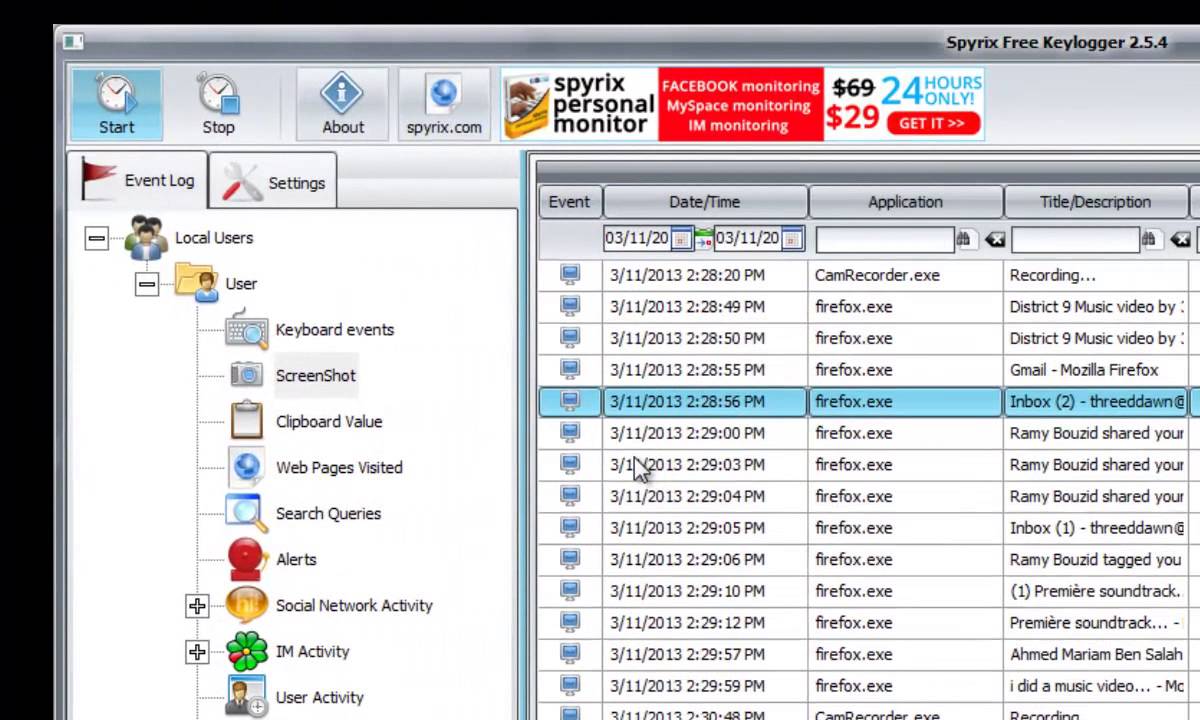
Task: Expand the IM Activity node
Action: click(x=197, y=652)
